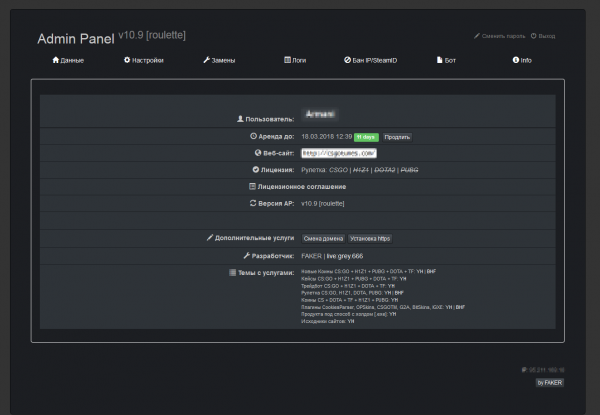The height and width of the screenshot is (415, 600).
Task: Click the table icon beside Логи
Action: [288, 60]
